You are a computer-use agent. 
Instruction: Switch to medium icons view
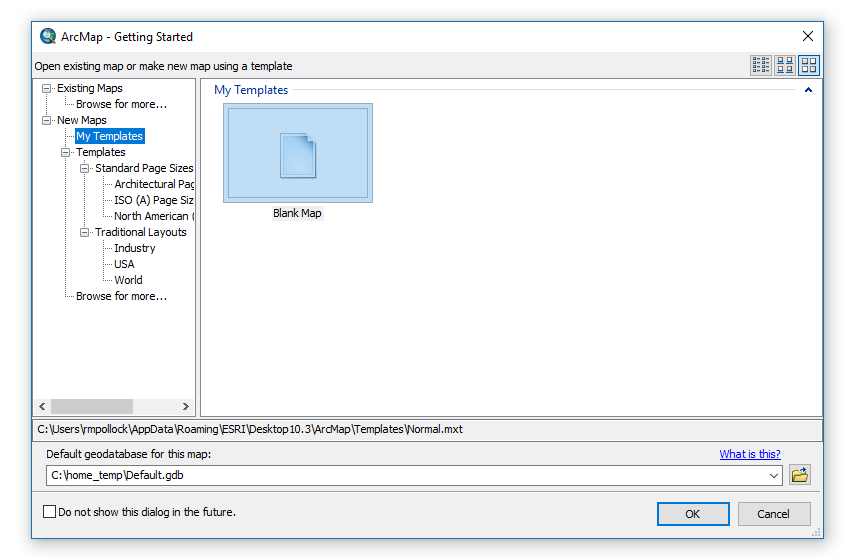785,65
